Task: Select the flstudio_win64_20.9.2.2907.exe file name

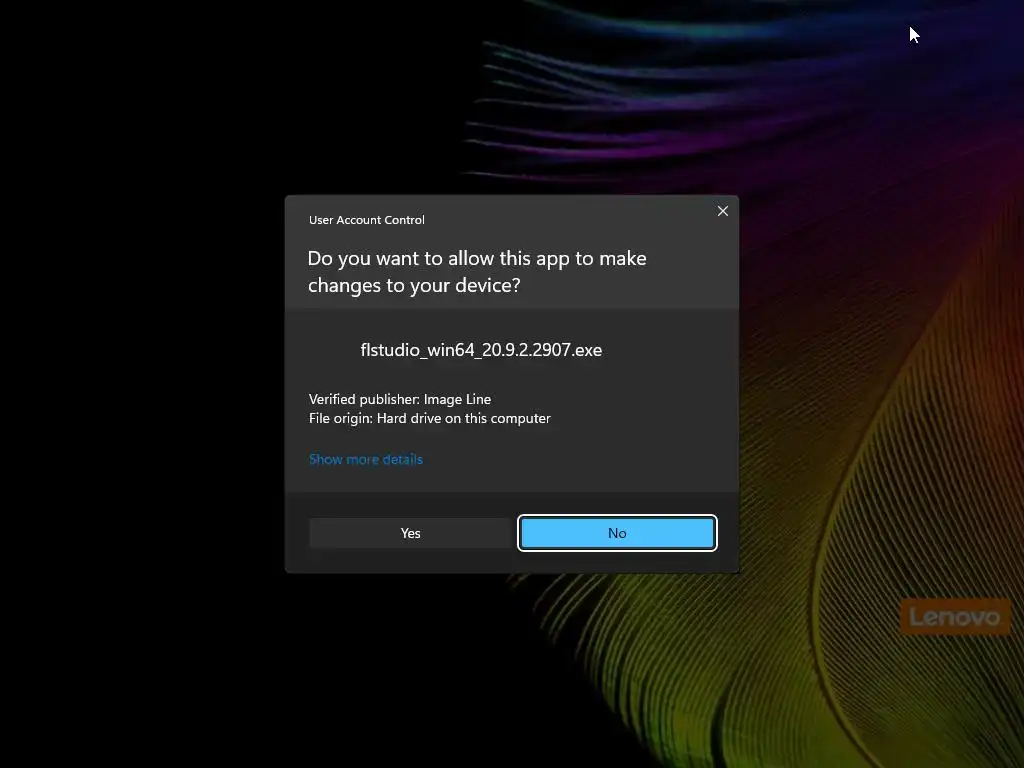Action: click(481, 350)
